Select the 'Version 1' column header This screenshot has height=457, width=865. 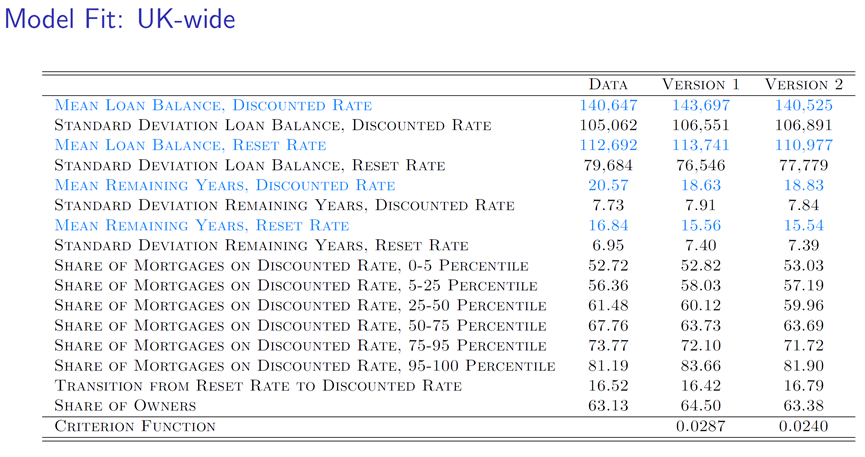[700, 85]
